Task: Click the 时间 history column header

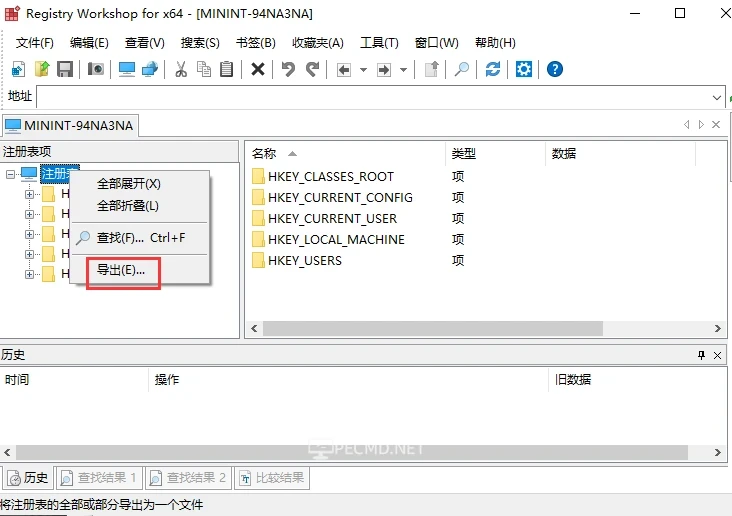Action: 74,380
